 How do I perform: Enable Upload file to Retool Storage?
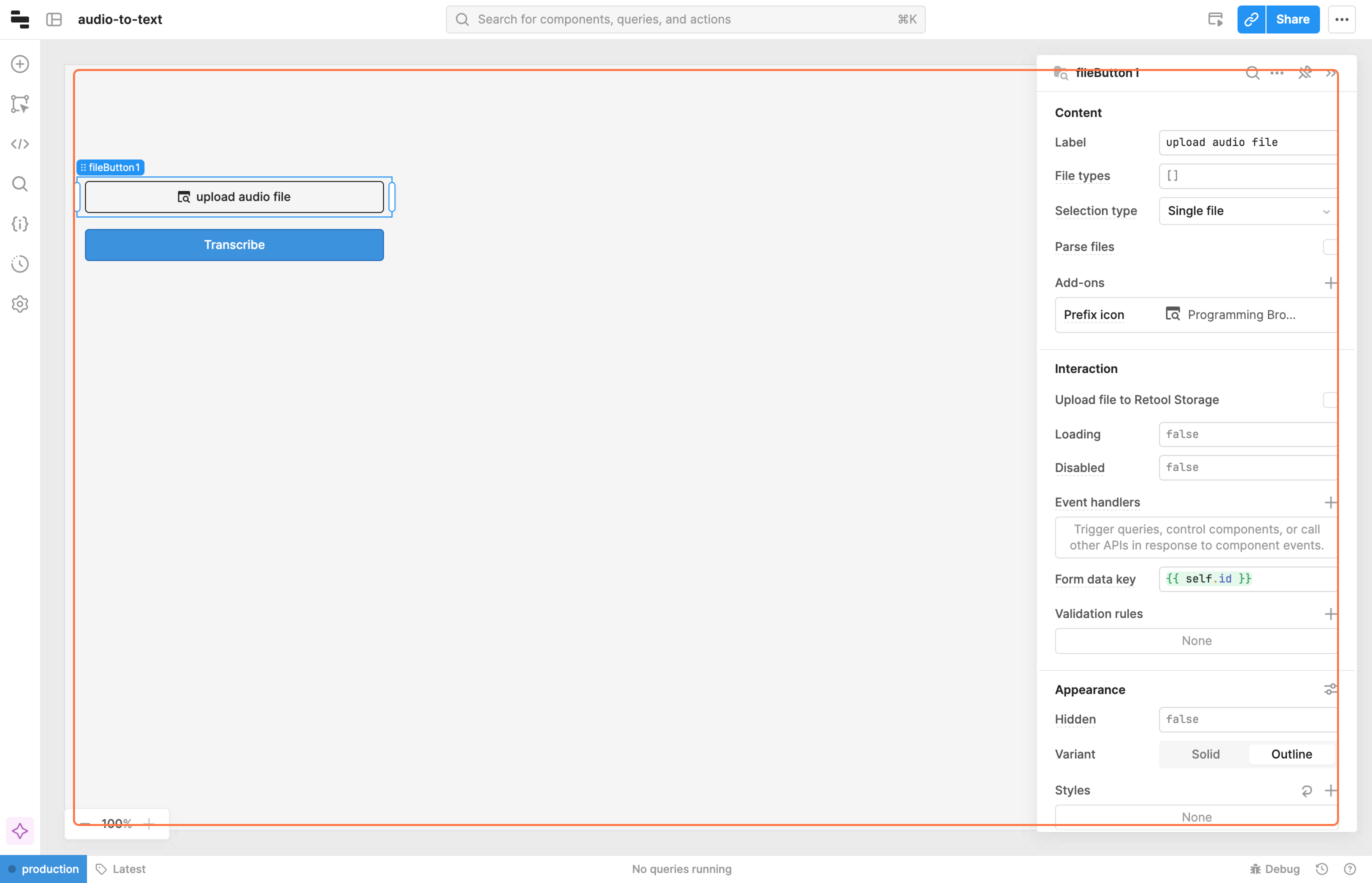(x=1330, y=399)
